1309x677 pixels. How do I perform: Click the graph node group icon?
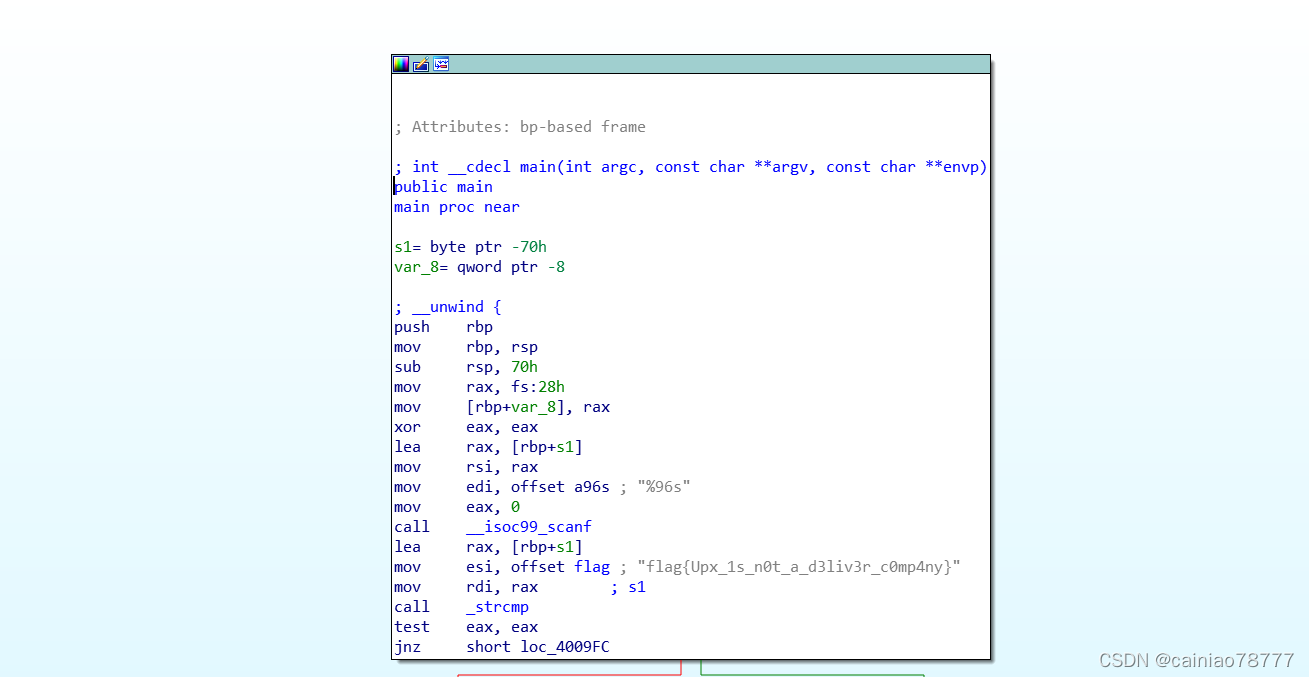441,64
